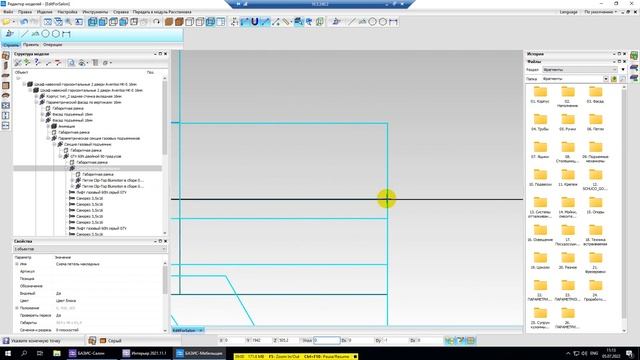Click the Redo arrow in main toolbar
Viewport: 640px width, 360px height.
[x=34, y=22]
